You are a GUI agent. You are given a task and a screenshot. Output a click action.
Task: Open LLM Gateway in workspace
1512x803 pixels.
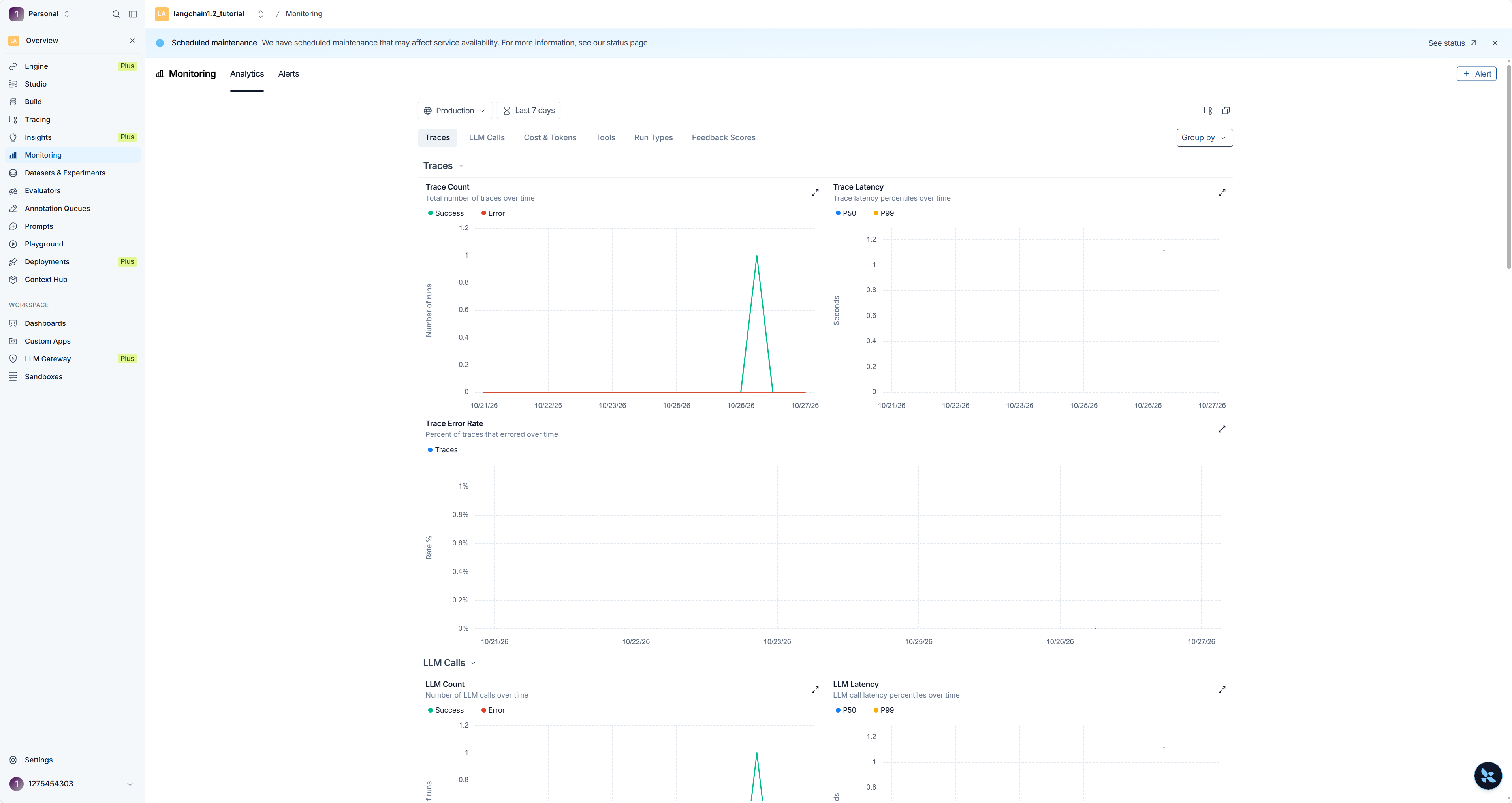point(73,359)
